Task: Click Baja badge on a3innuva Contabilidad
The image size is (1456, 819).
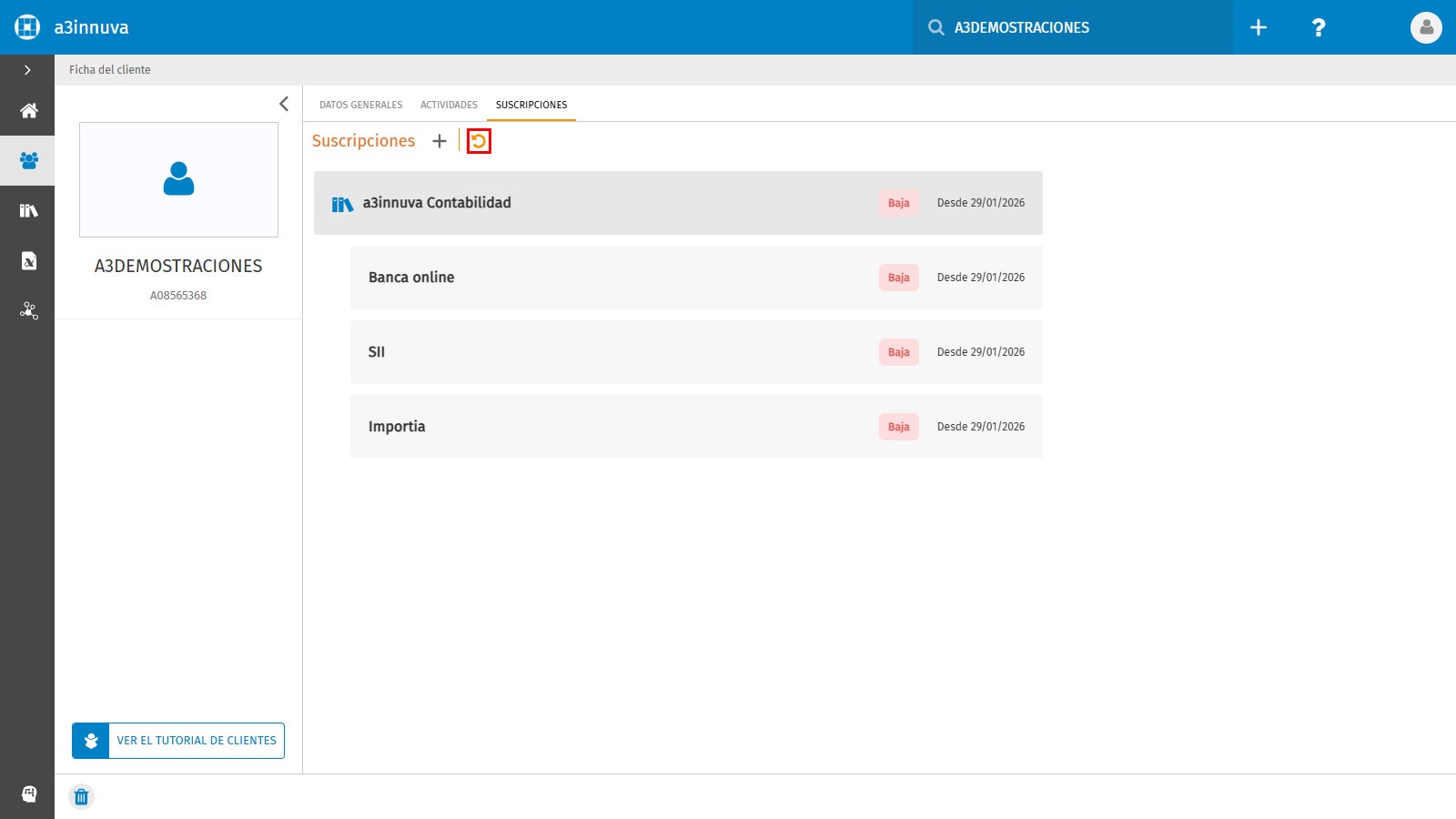Action: click(x=898, y=203)
